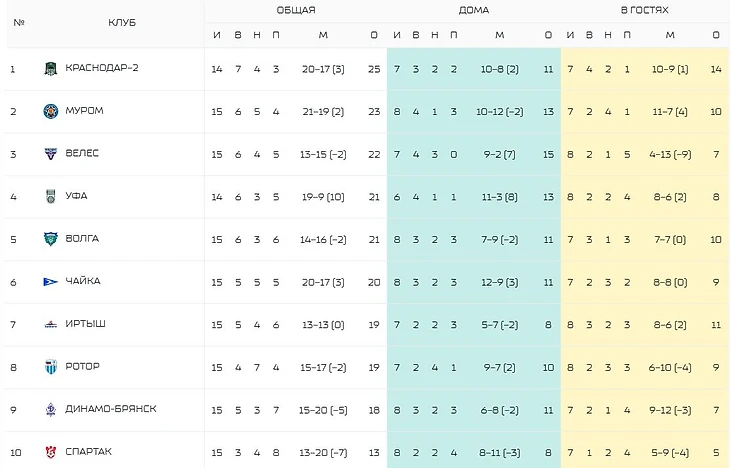
Task: Click the Уфа club logo
Action: [50, 196]
